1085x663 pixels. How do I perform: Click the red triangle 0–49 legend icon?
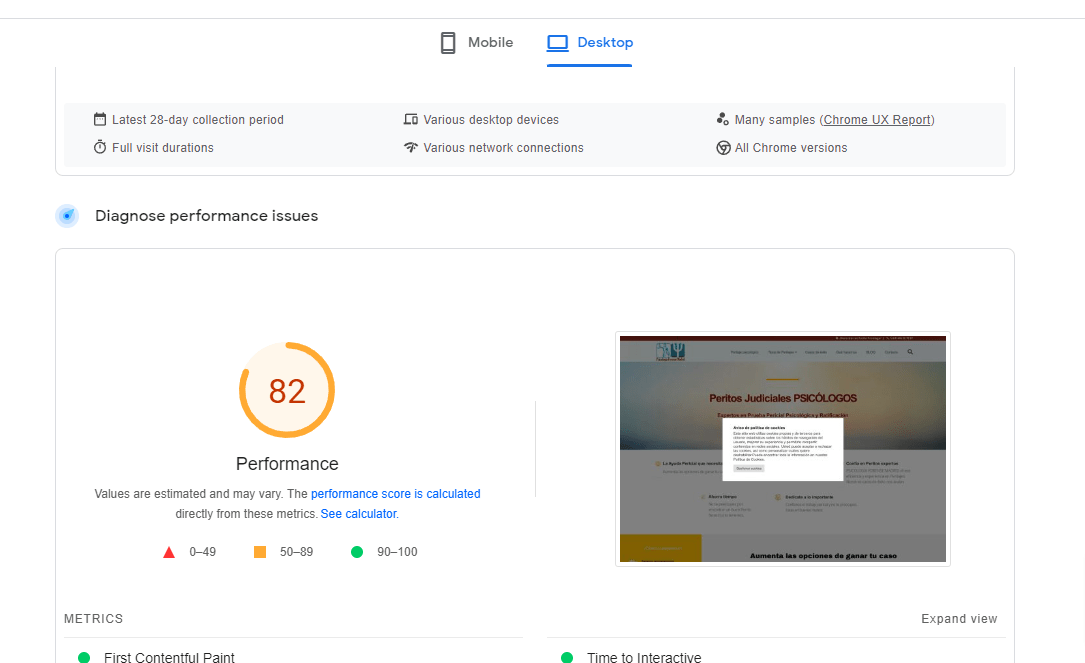coord(169,552)
